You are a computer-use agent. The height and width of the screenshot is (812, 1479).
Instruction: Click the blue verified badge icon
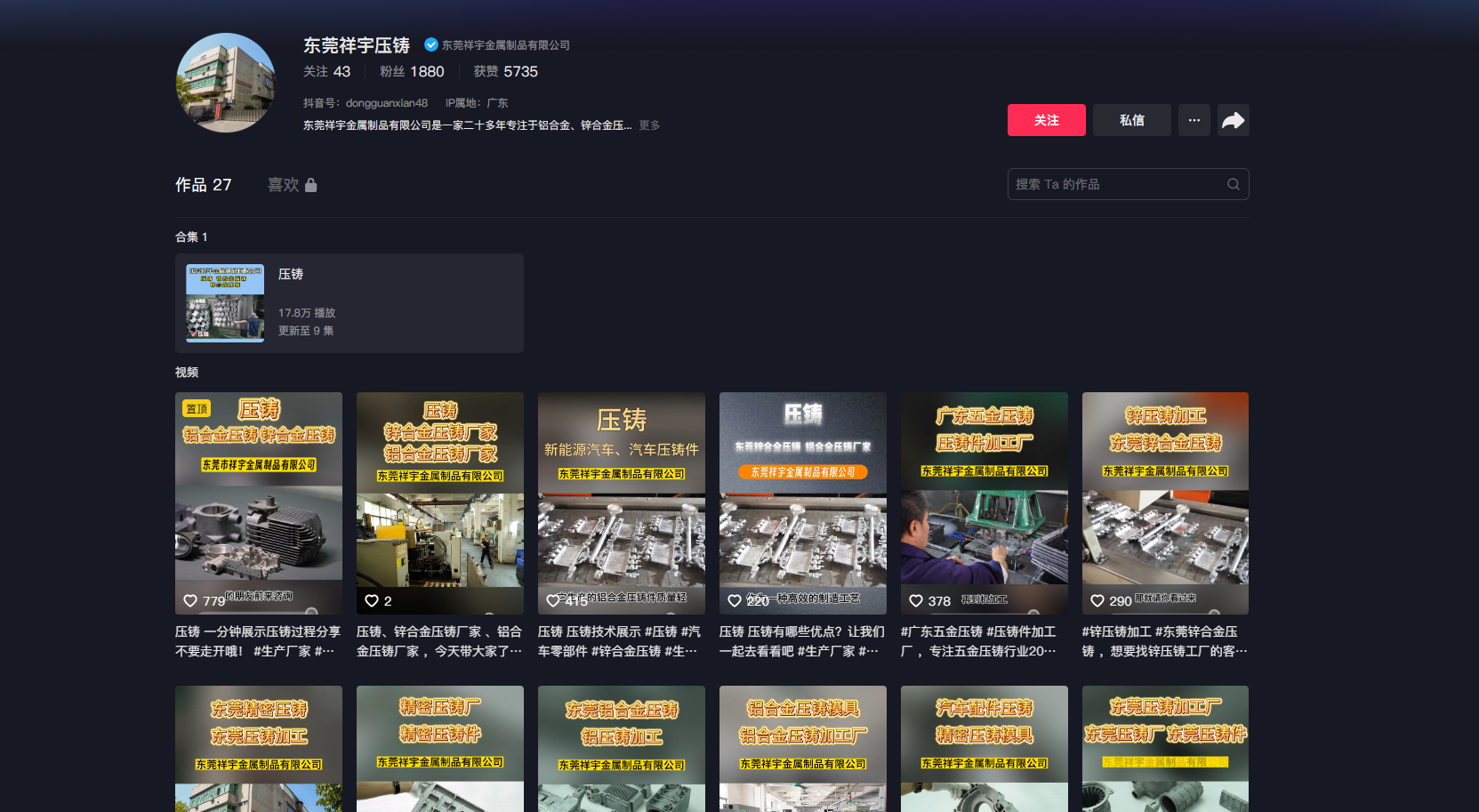(x=430, y=44)
